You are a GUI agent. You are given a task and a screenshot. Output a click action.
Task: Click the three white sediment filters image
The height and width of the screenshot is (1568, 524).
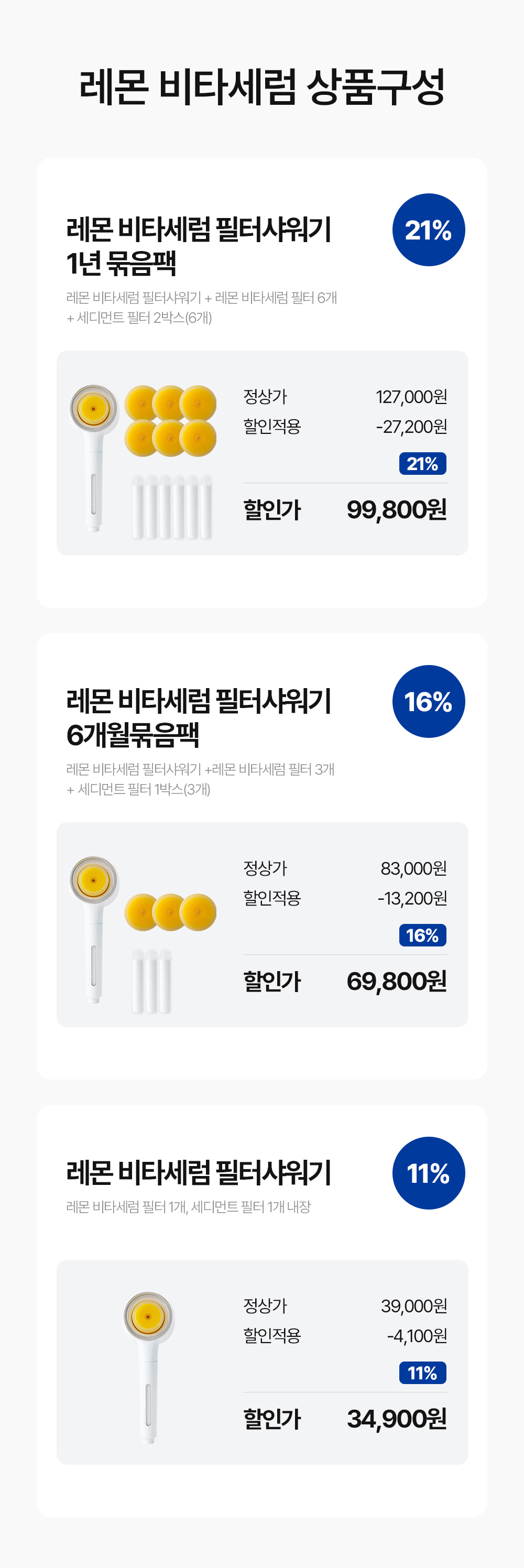click(x=151, y=981)
